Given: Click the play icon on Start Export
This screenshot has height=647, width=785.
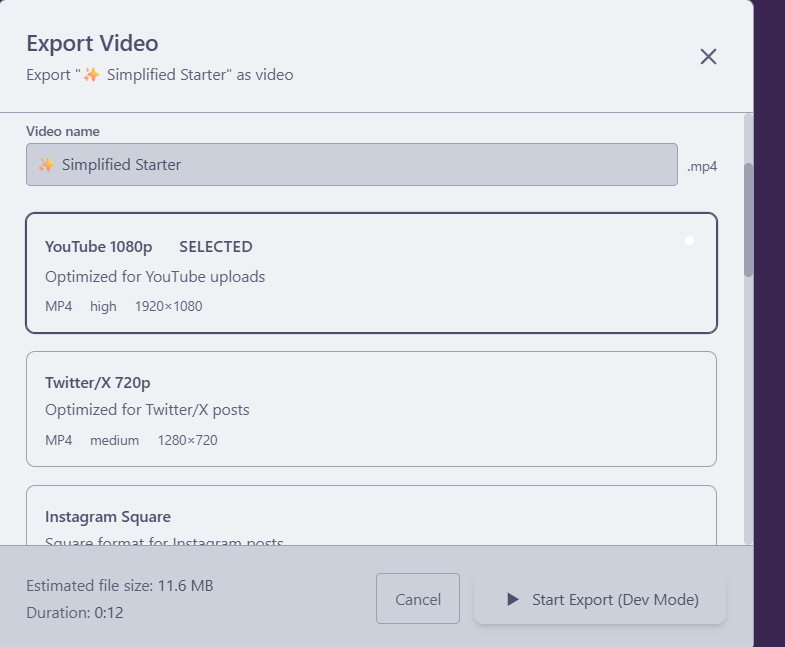Looking at the screenshot, I should pos(513,599).
